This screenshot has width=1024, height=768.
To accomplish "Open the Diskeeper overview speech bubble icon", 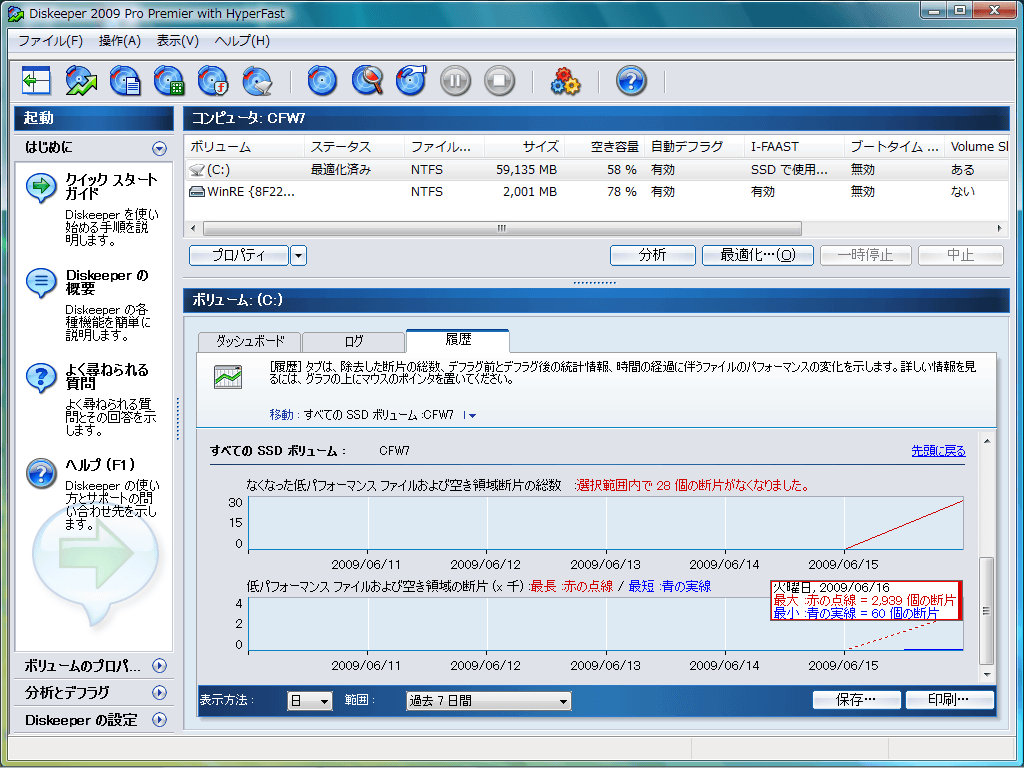I will pyautogui.click(x=41, y=283).
